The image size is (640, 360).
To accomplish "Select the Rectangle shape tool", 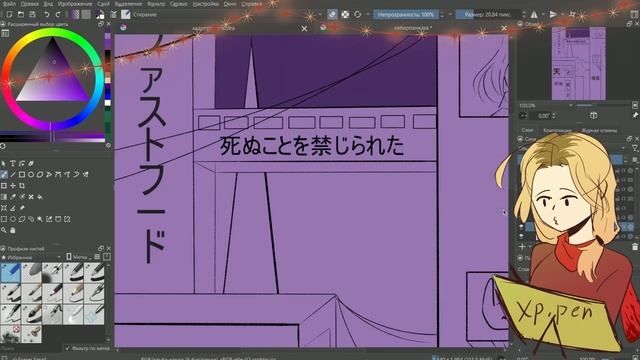I will (22, 174).
